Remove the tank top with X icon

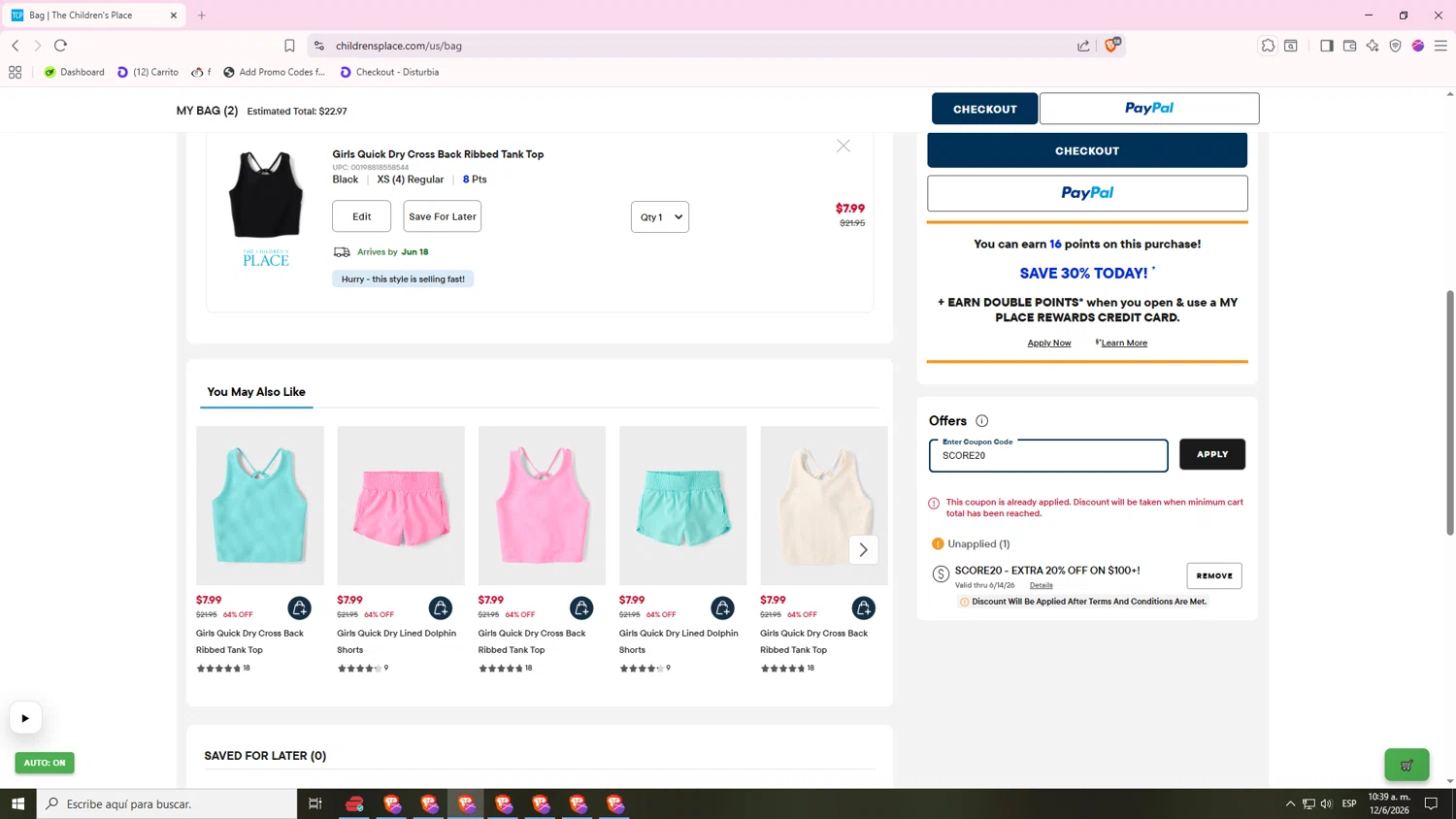pos(844,146)
